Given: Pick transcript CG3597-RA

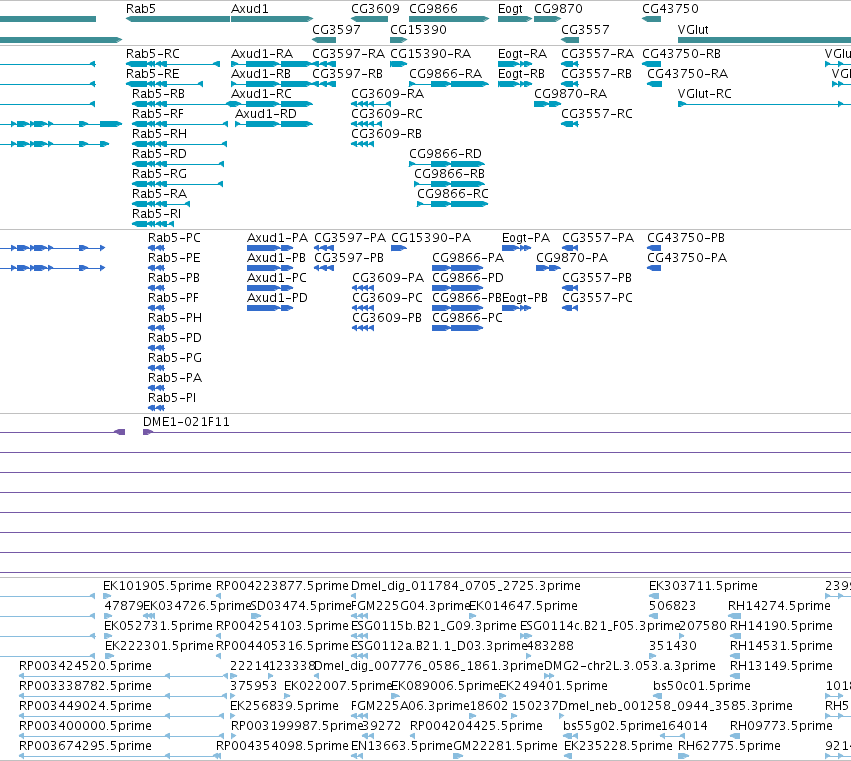Looking at the screenshot, I should 348,54.
